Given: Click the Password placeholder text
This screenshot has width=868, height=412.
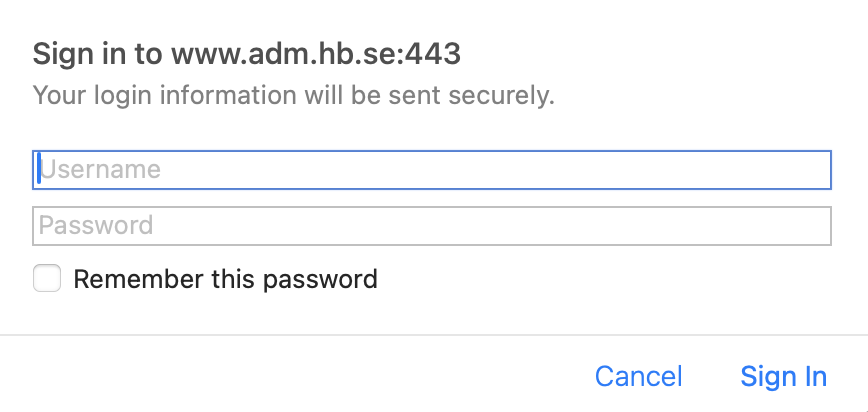Looking at the screenshot, I should 96,226.
